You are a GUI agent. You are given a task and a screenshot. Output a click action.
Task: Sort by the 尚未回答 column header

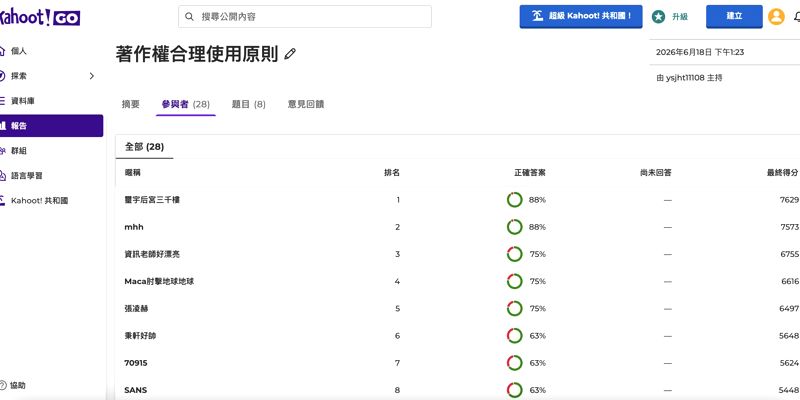[x=656, y=172]
